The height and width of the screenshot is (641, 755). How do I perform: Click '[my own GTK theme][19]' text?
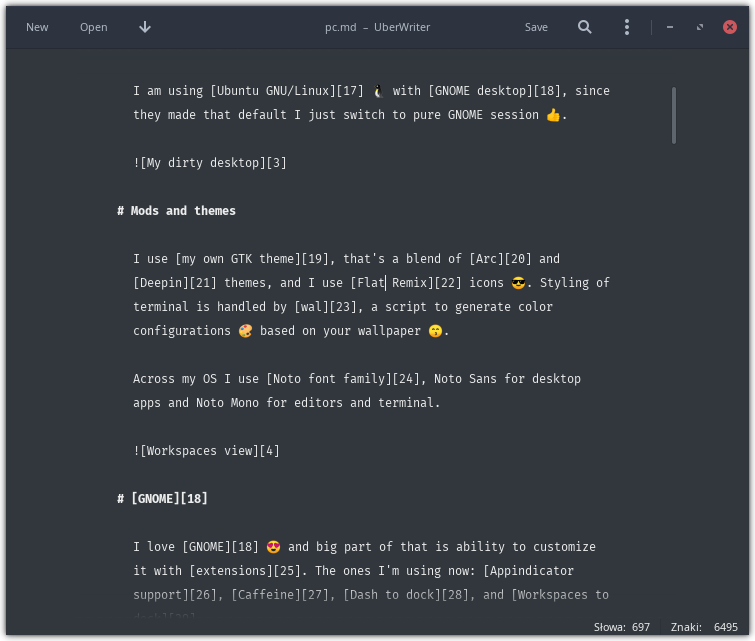click(252, 259)
